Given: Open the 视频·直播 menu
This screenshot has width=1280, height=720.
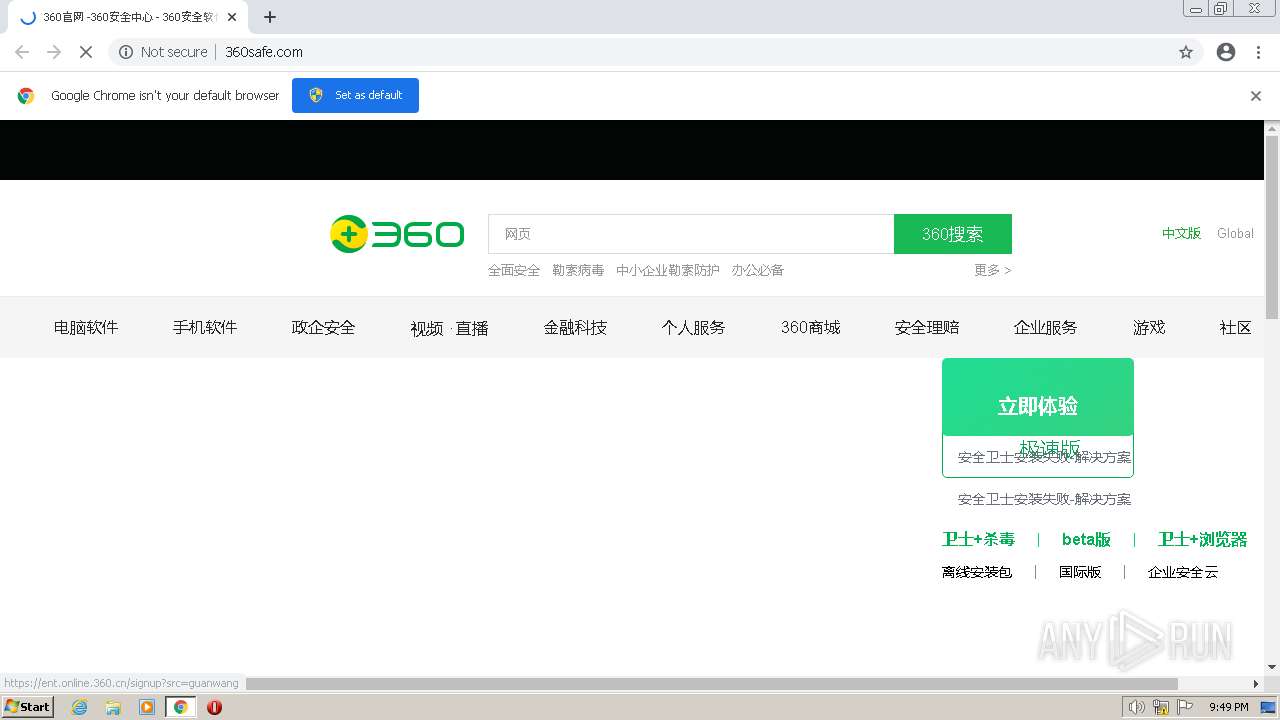Looking at the screenshot, I should tap(449, 328).
